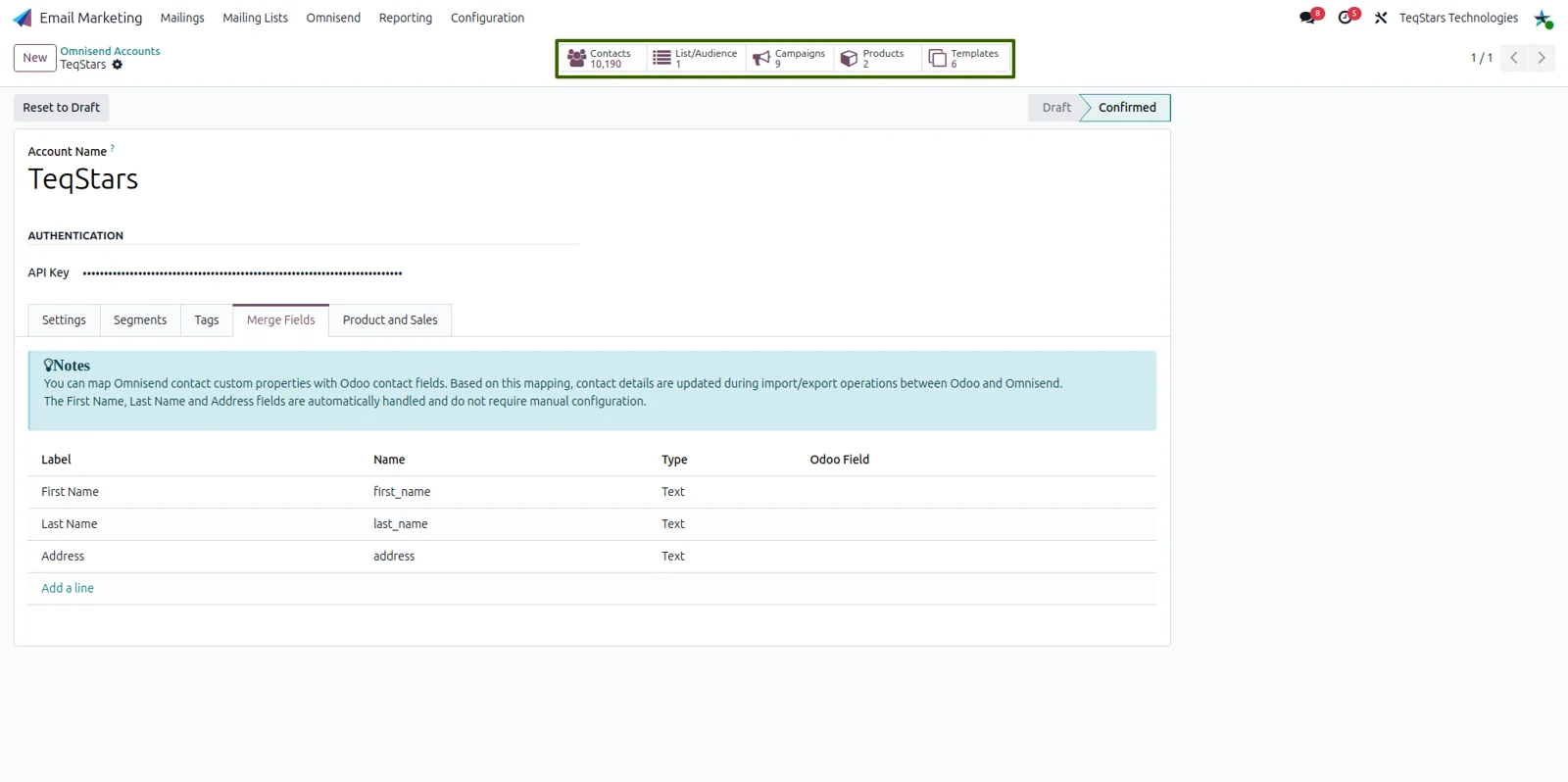Switch to the Settings tab
The width and height of the screenshot is (1568, 782).
[64, 320]
